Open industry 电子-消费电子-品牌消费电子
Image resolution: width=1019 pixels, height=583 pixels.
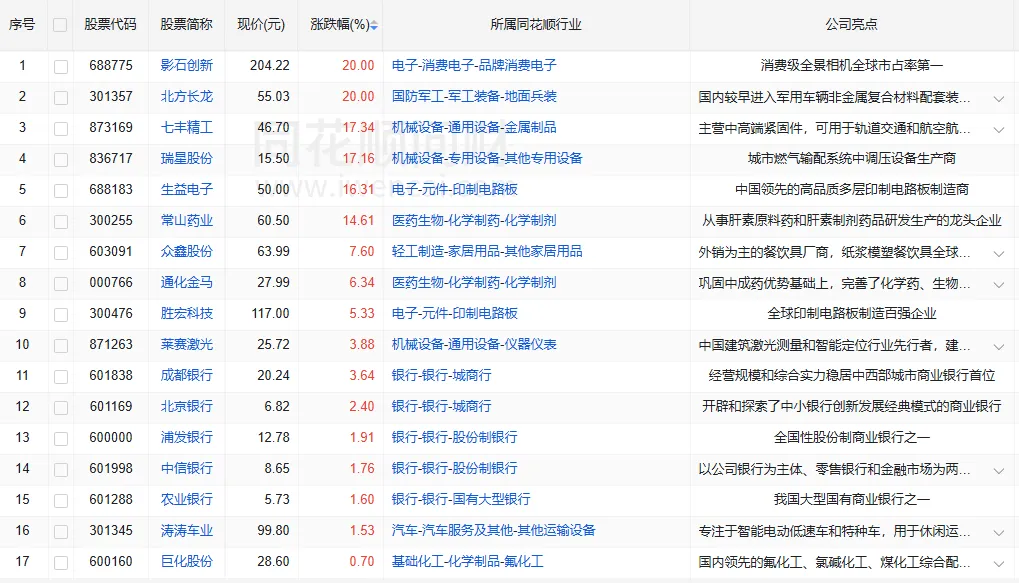pyautogui.click(x=474, y=66)
